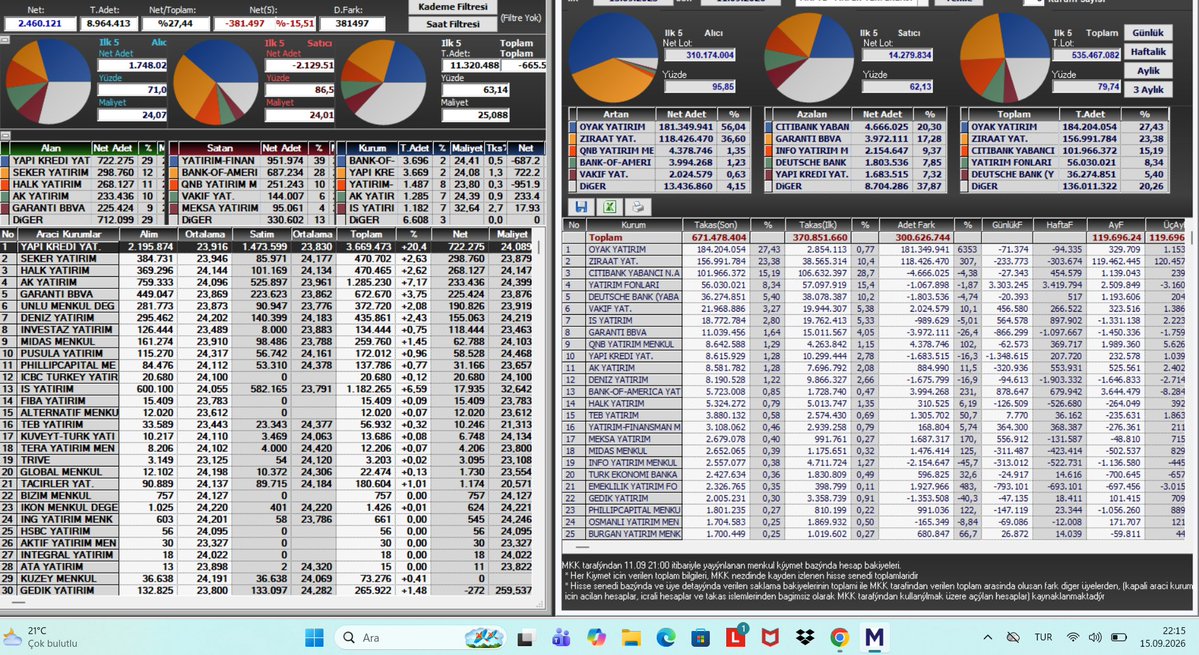Open the battery status tray icon
Viewport: 1199px width, 655px height.
click(x=1119, y=637)
